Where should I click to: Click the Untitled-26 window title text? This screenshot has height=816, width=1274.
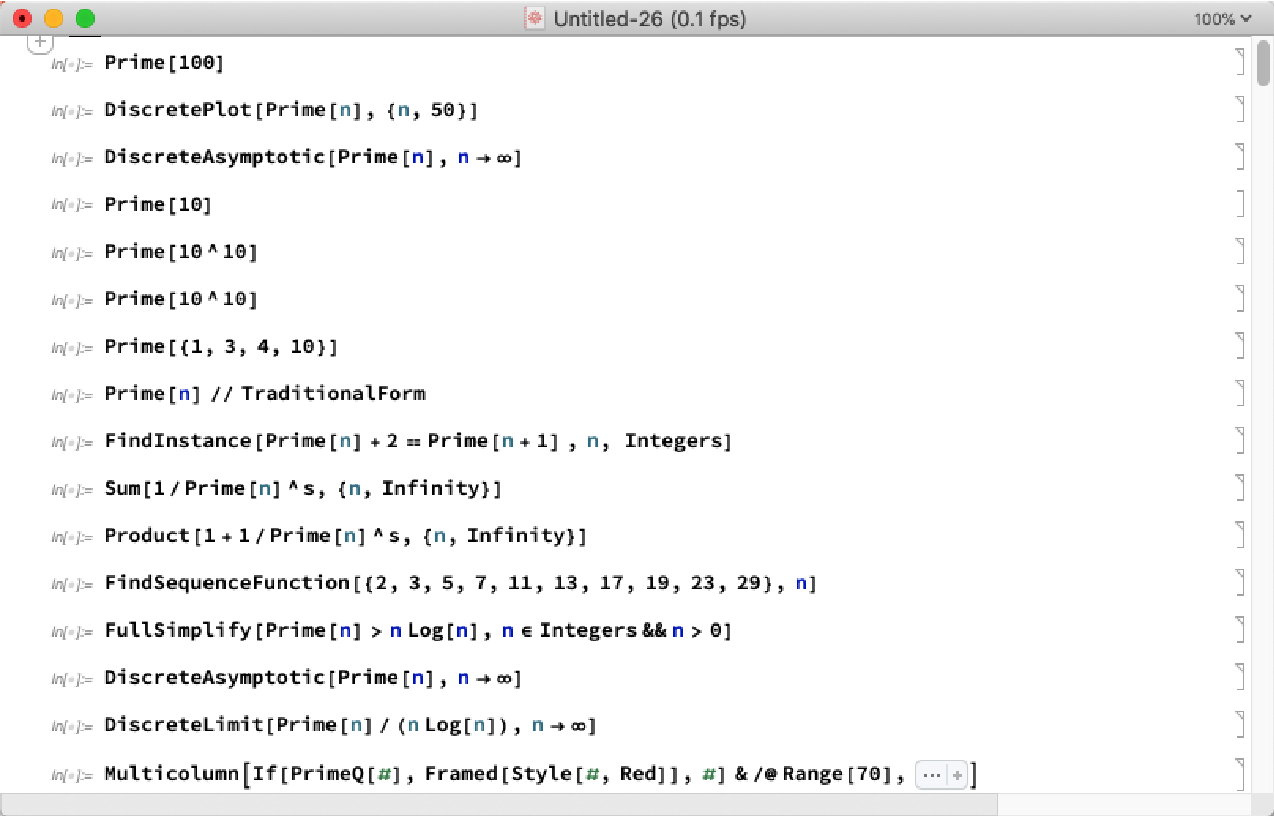click(x=650, y=19)
